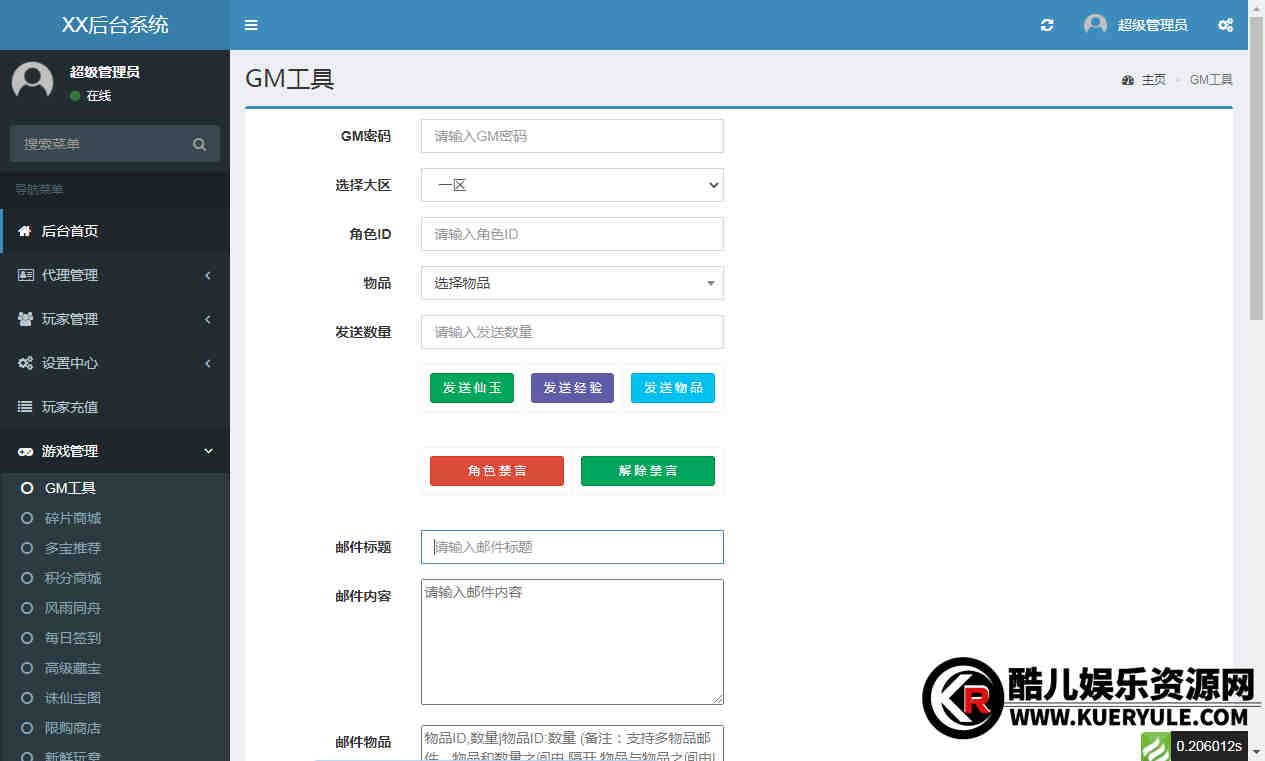Toggle the hamburger sidebar menu icon
This screenshot has height=761, width=1265.
pos(251,25)
